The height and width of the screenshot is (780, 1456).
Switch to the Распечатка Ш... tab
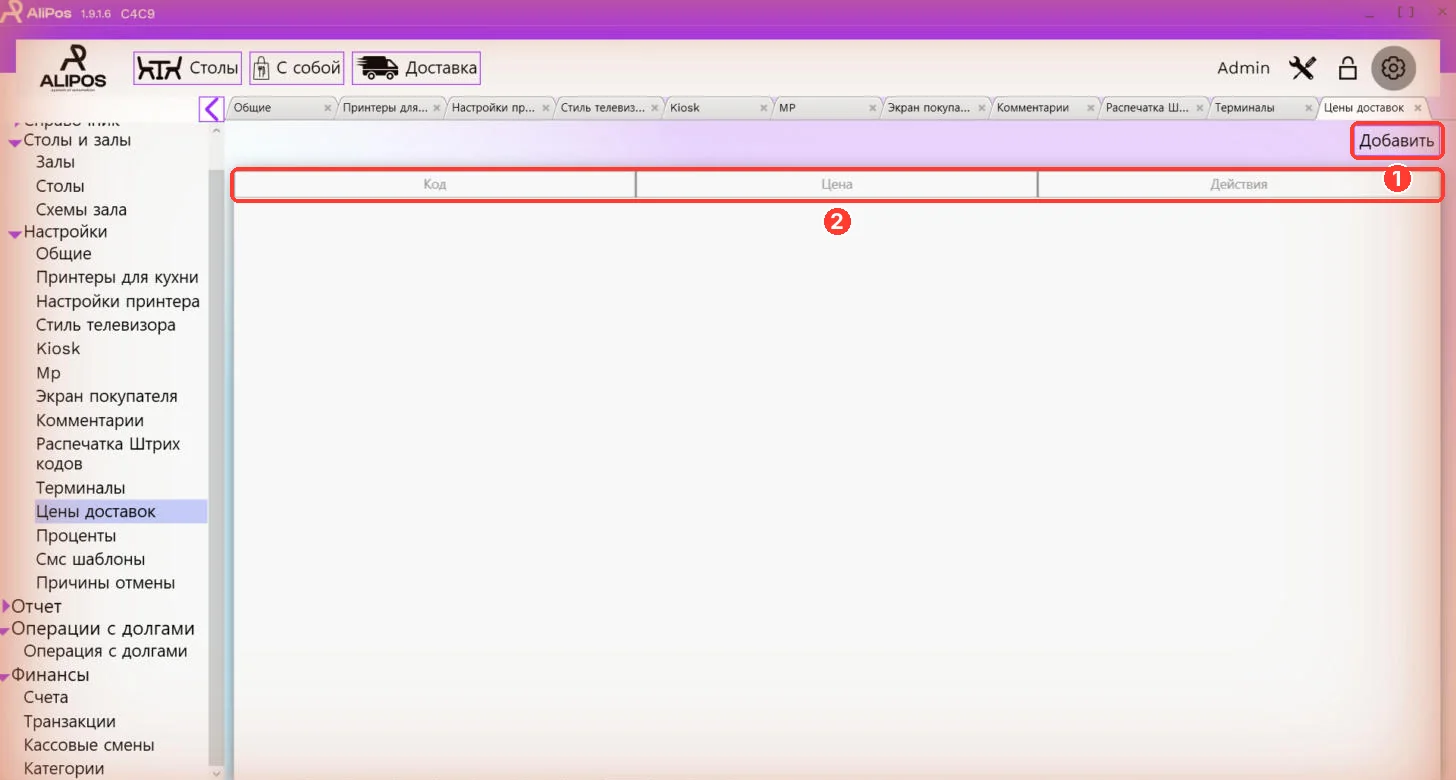click(1148, 108)
